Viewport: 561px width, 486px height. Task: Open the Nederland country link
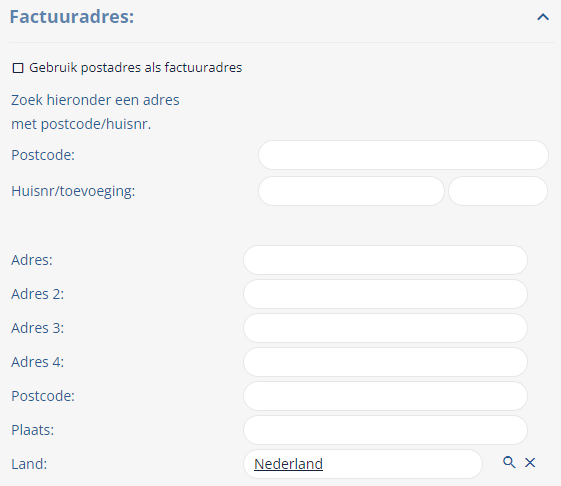click(288, 464)
